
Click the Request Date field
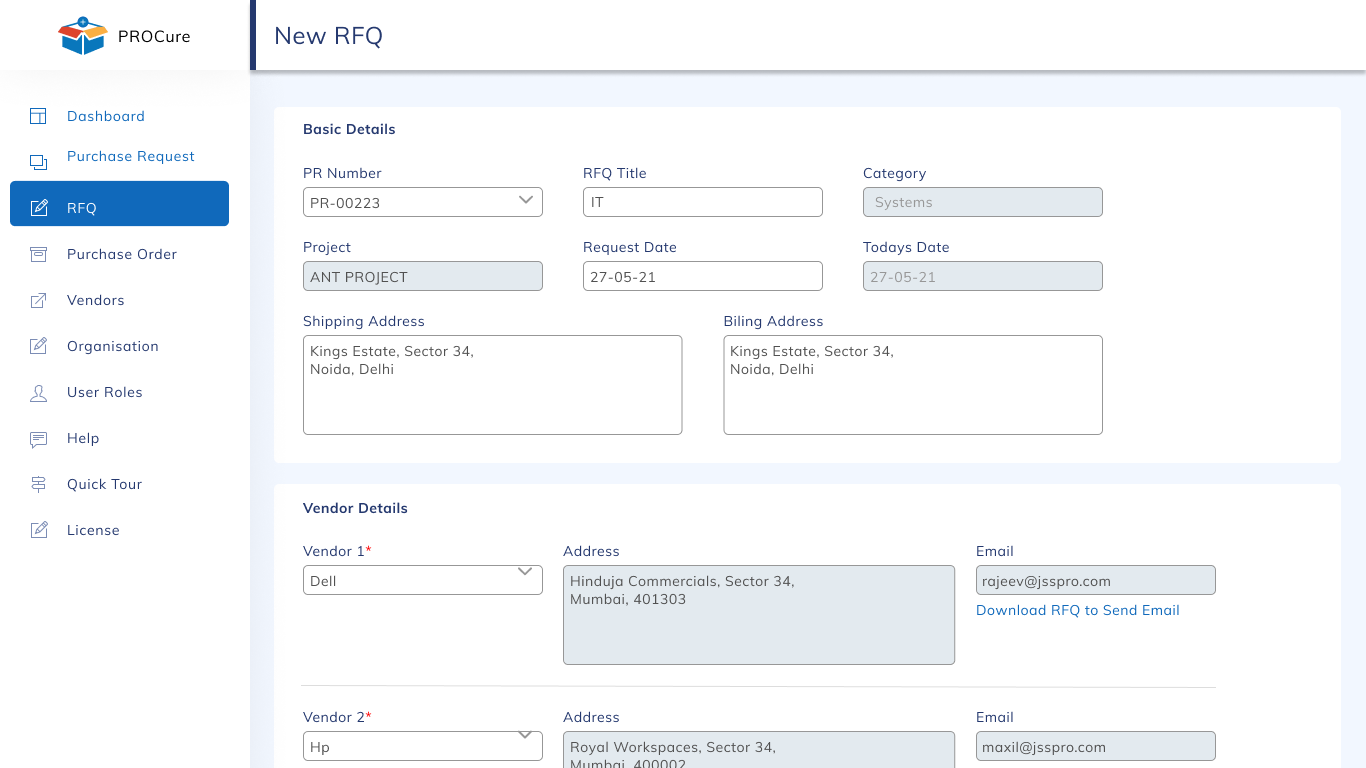pos(702,276)
